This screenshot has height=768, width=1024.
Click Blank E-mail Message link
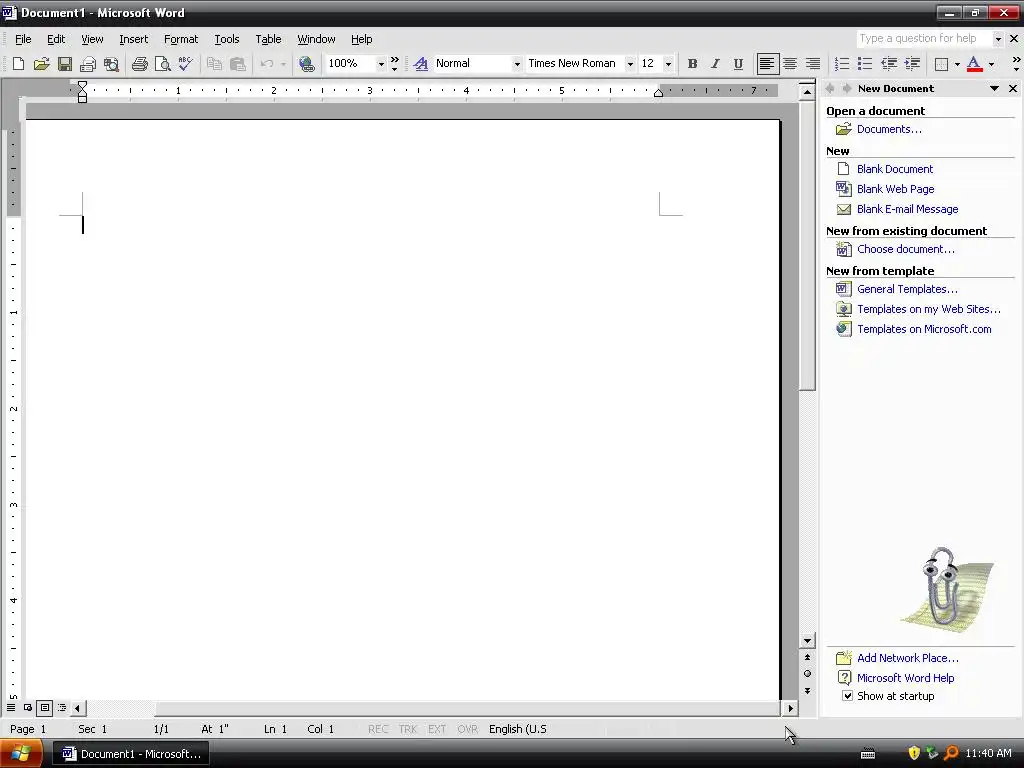(x=907, y=209)
